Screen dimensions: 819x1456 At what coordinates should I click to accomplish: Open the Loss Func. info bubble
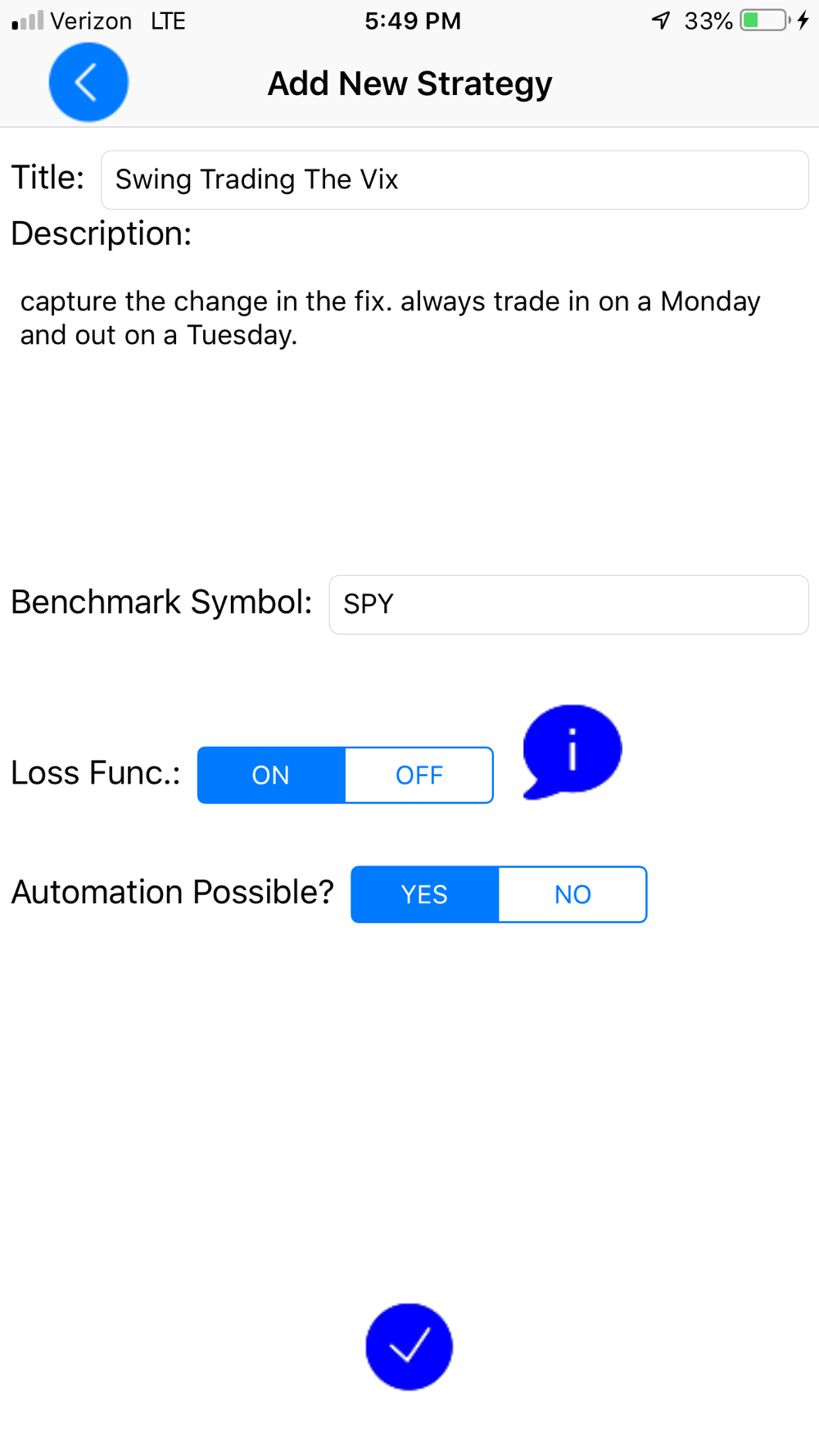572,752
